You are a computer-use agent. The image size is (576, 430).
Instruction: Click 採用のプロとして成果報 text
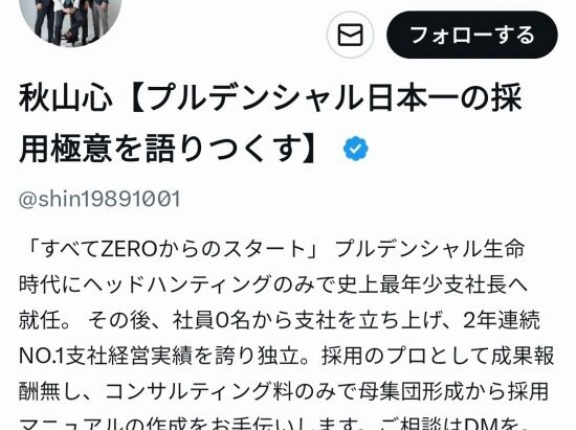coord(438,356)
